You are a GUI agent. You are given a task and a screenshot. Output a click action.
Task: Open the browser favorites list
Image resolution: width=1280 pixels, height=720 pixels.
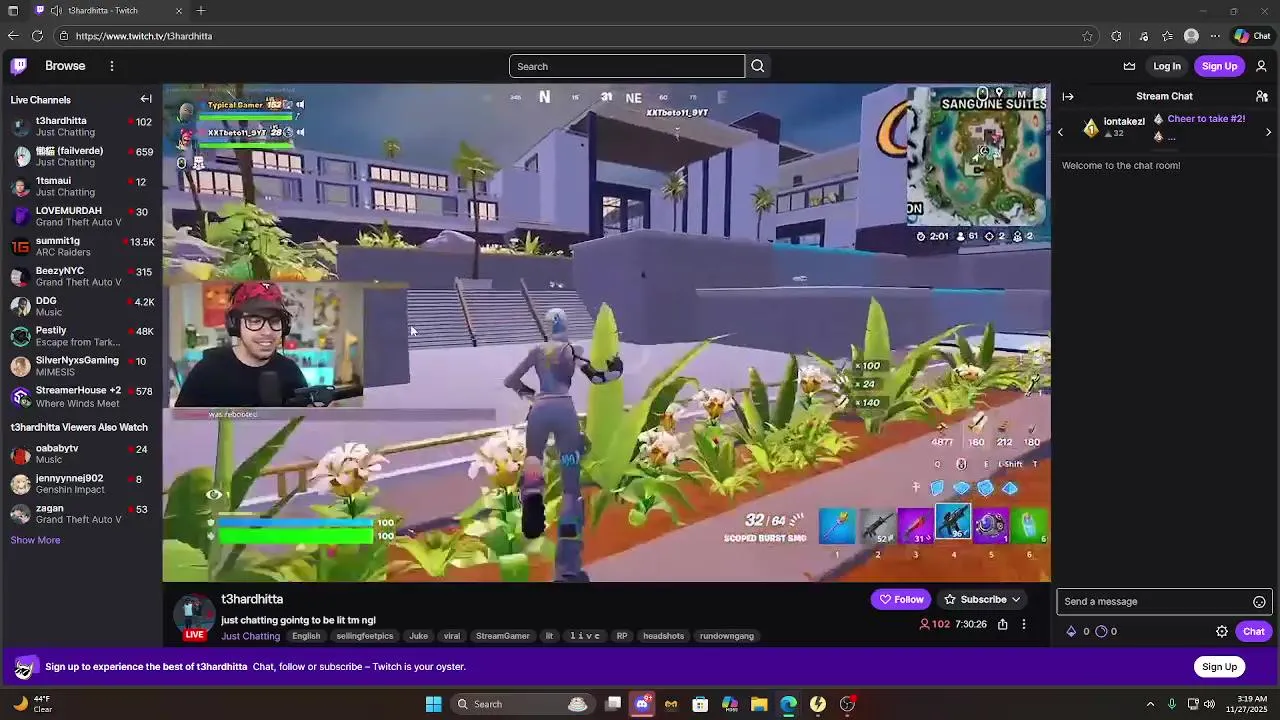[1167, 36]
